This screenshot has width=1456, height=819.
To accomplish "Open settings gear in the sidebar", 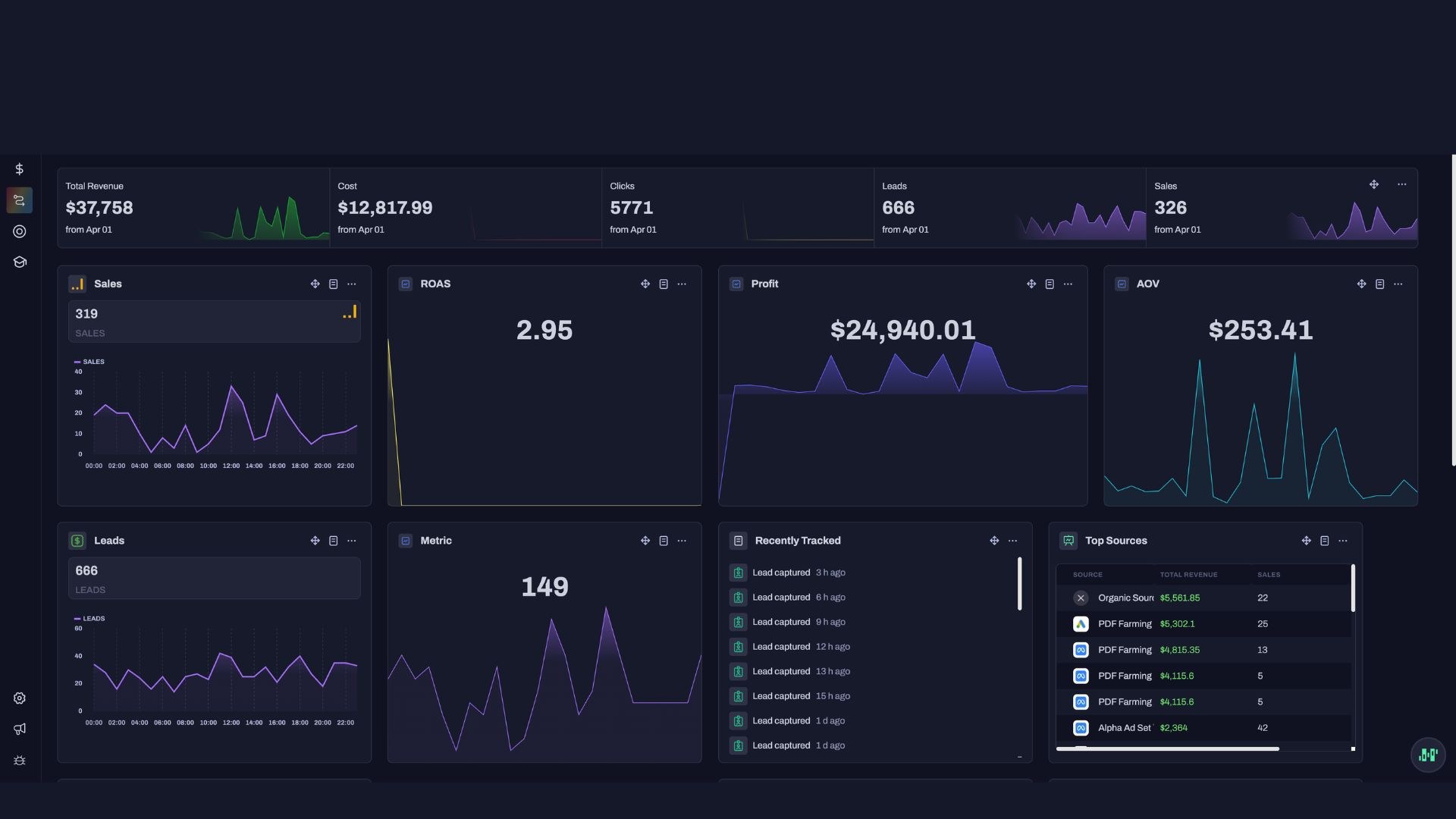I will (x=20, y=698).
